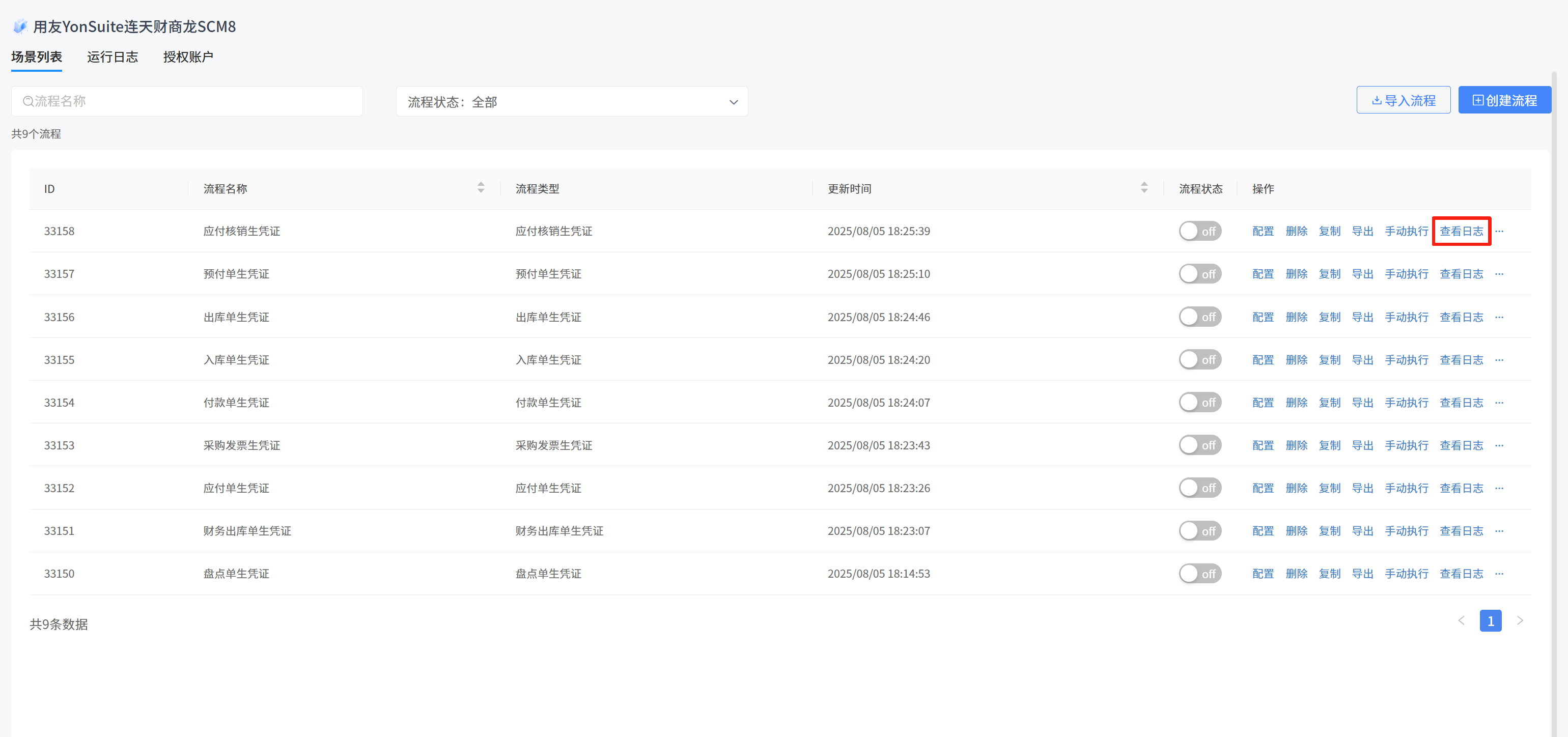Image resolution: width=1568 pixels, height=737 pixels.
Task: Click 删除 for flow 33152
Action: (x=1297, y=488)
